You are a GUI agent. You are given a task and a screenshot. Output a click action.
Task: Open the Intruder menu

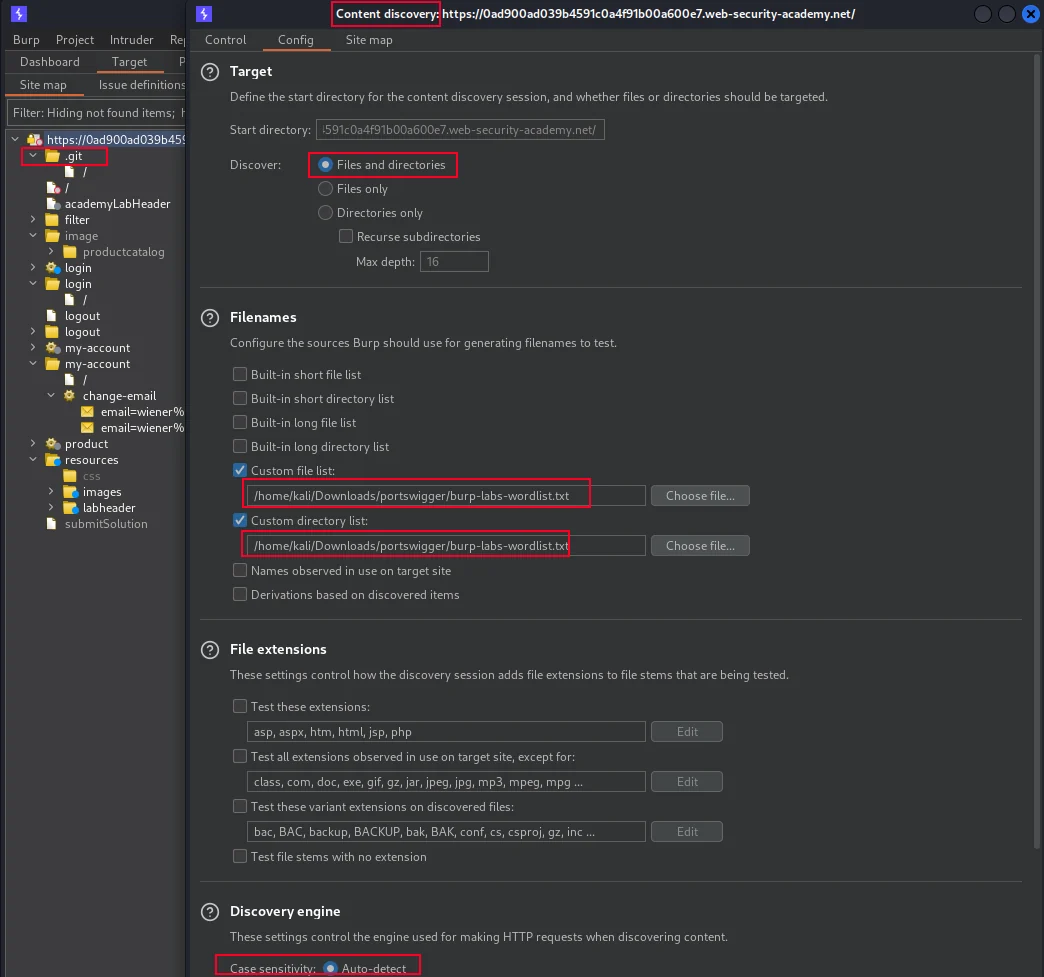131,40
